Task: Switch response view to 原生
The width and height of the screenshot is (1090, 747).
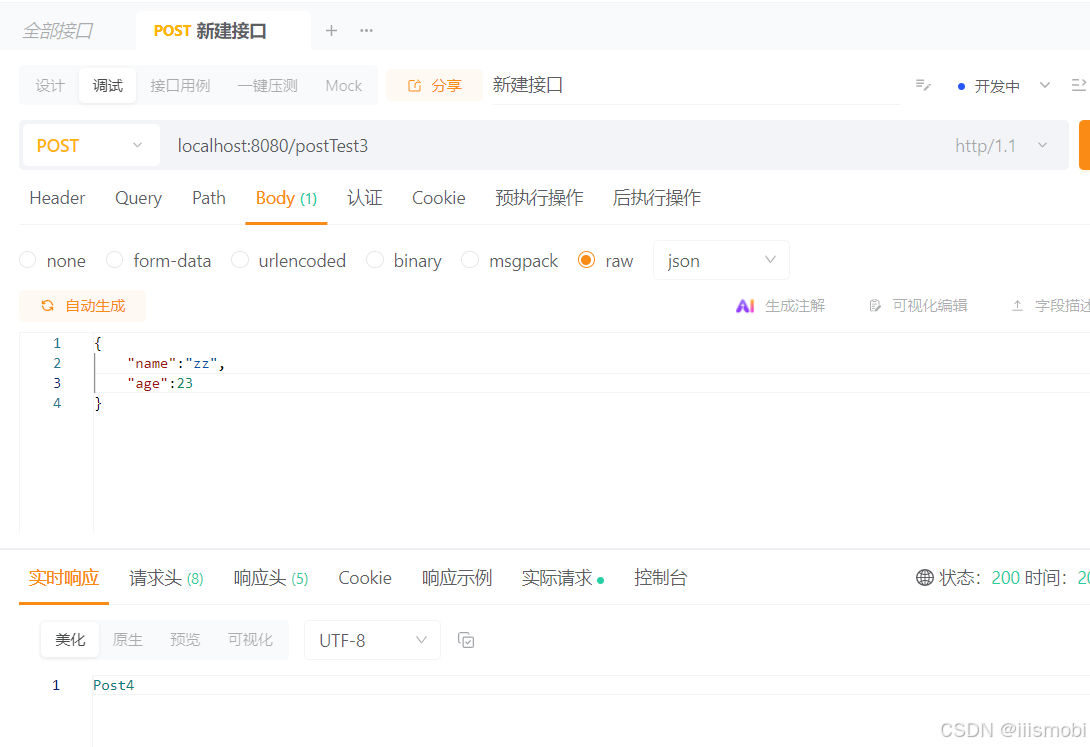Action: [127, 640]
